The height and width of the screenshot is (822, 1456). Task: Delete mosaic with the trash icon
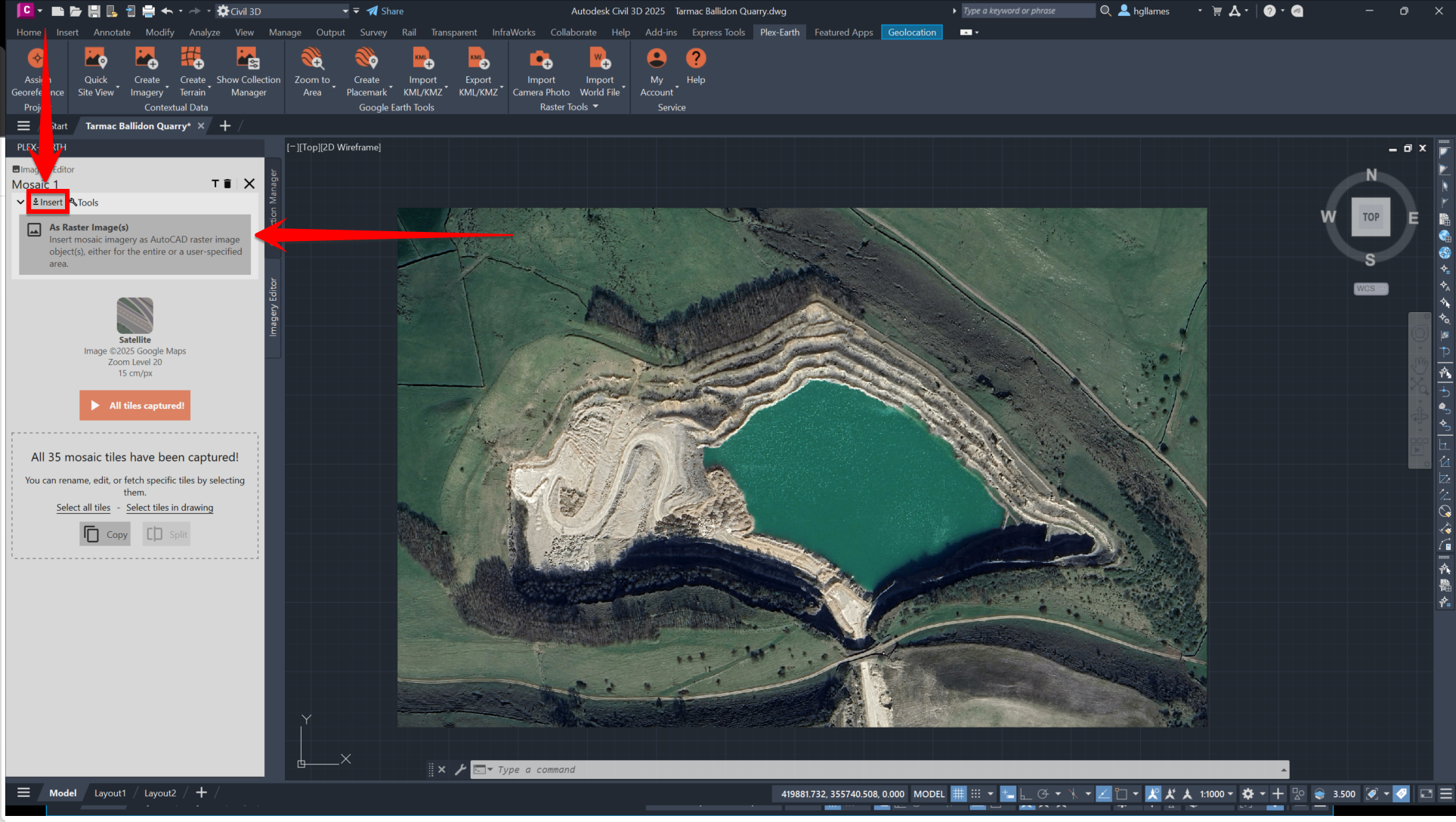227,184
